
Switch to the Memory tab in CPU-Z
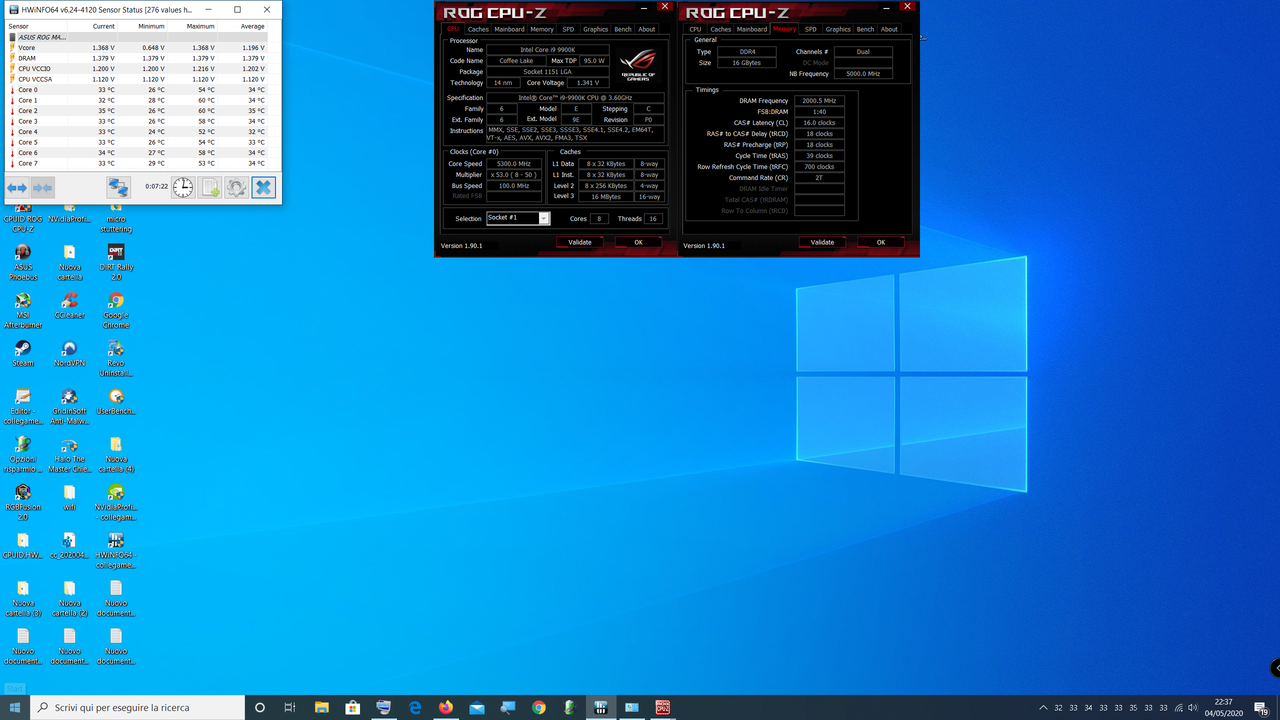(542, 29)
